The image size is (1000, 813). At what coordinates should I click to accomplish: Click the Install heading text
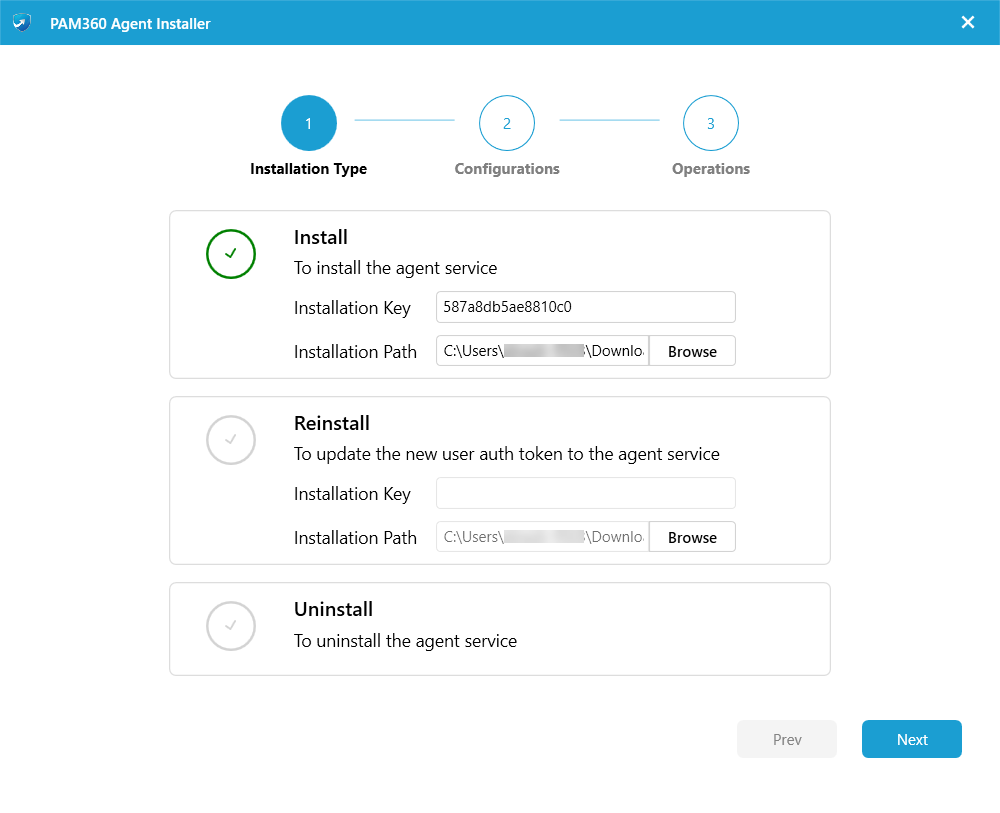320,237
